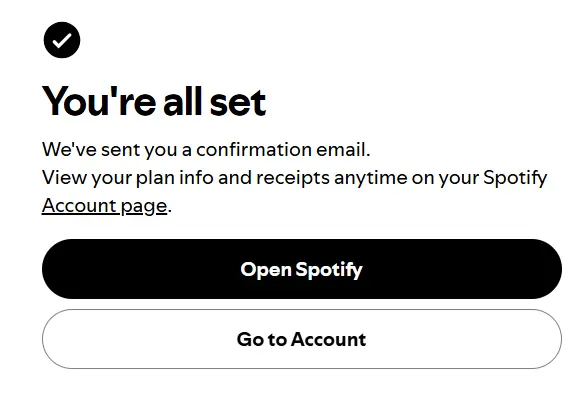Click the word "Spotify" ending the plan sentence
578x395 pixels.
click(515, 178)
